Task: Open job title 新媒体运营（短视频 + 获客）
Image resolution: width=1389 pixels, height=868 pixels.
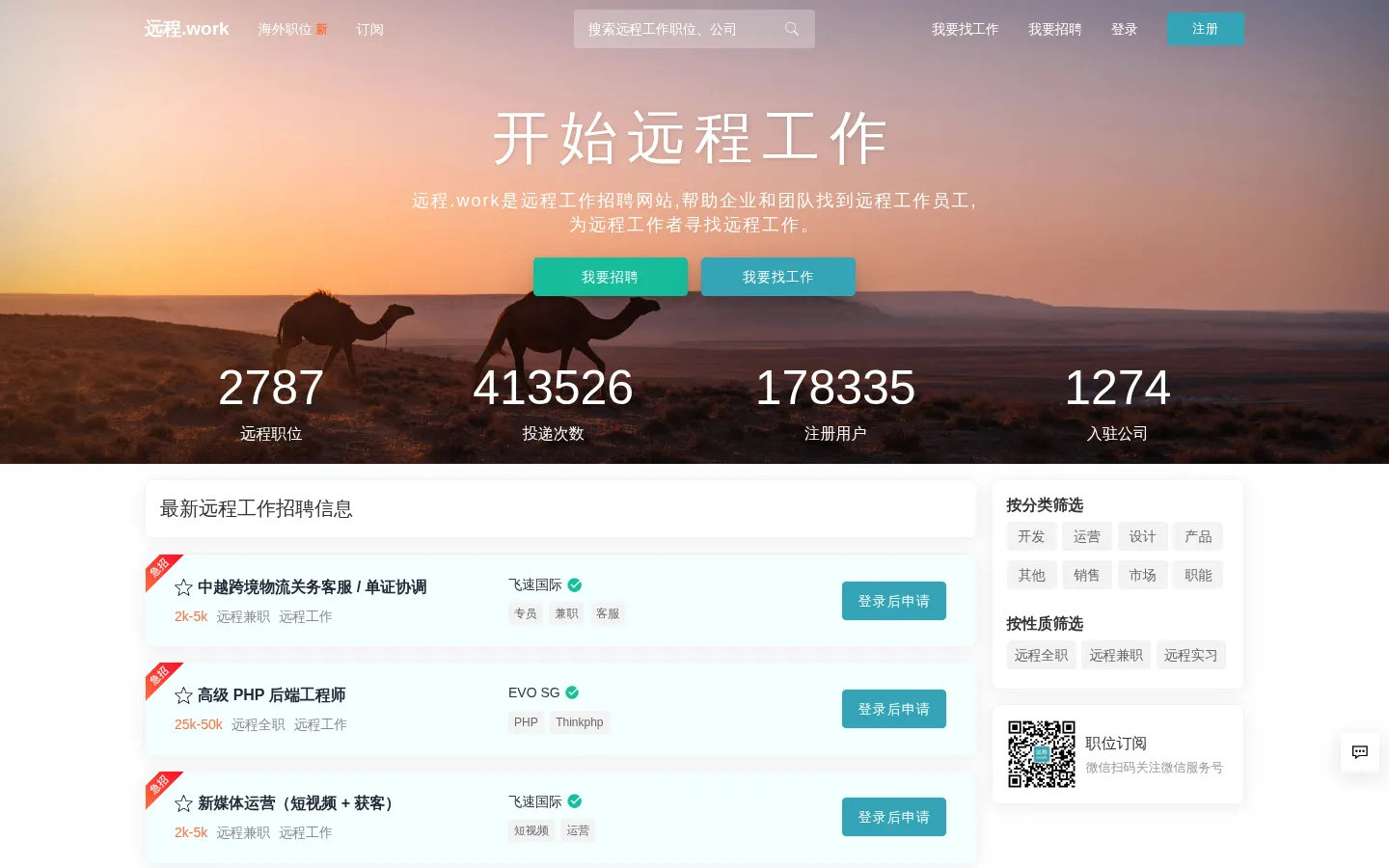Action: coord(298,803)
